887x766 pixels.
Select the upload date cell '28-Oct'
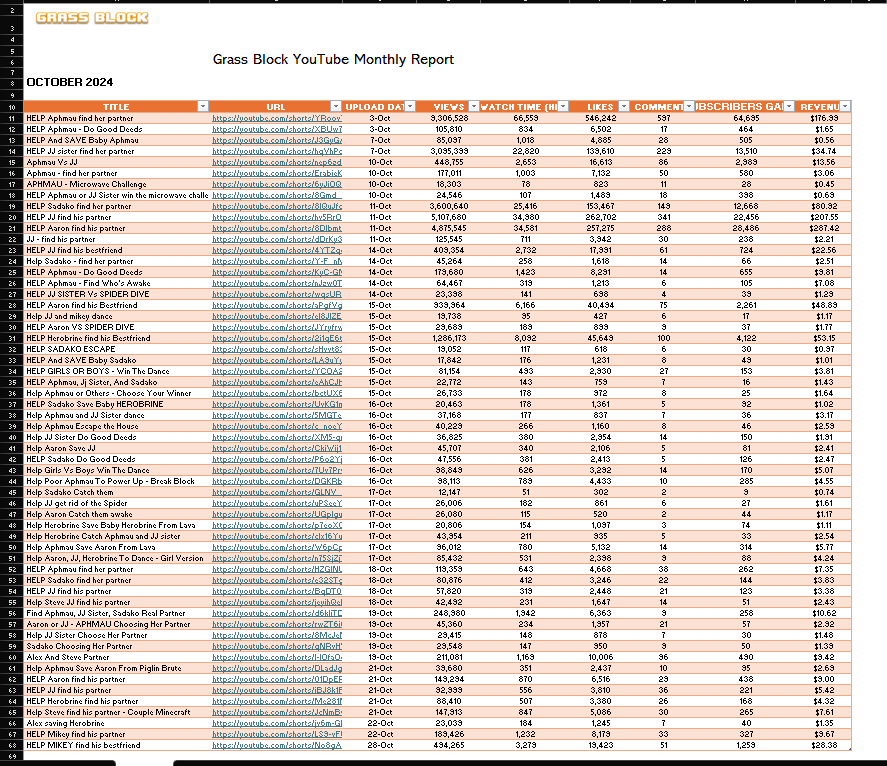point(380,745)
